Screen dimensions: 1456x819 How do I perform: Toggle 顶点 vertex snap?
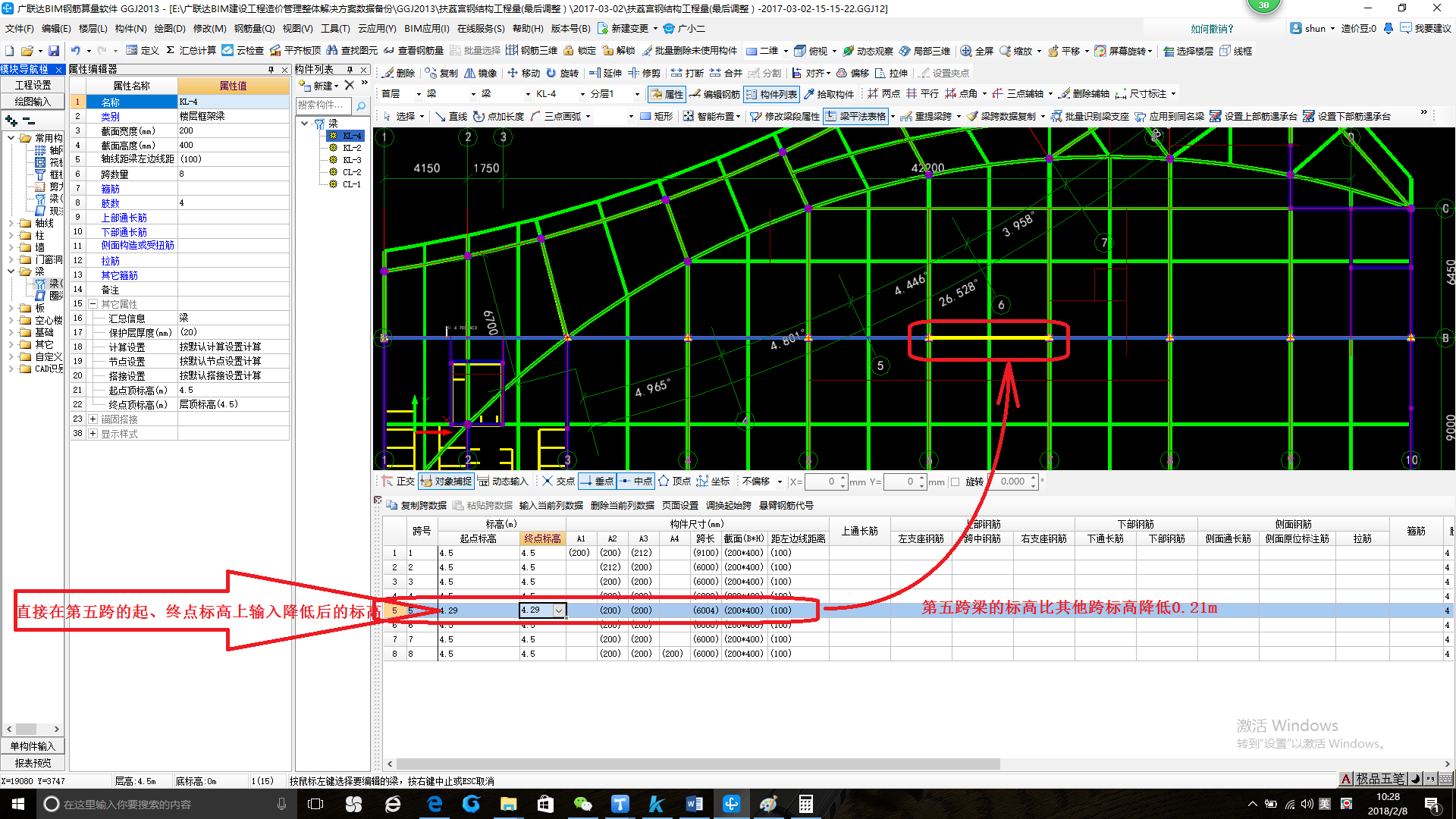coord(674,482)
